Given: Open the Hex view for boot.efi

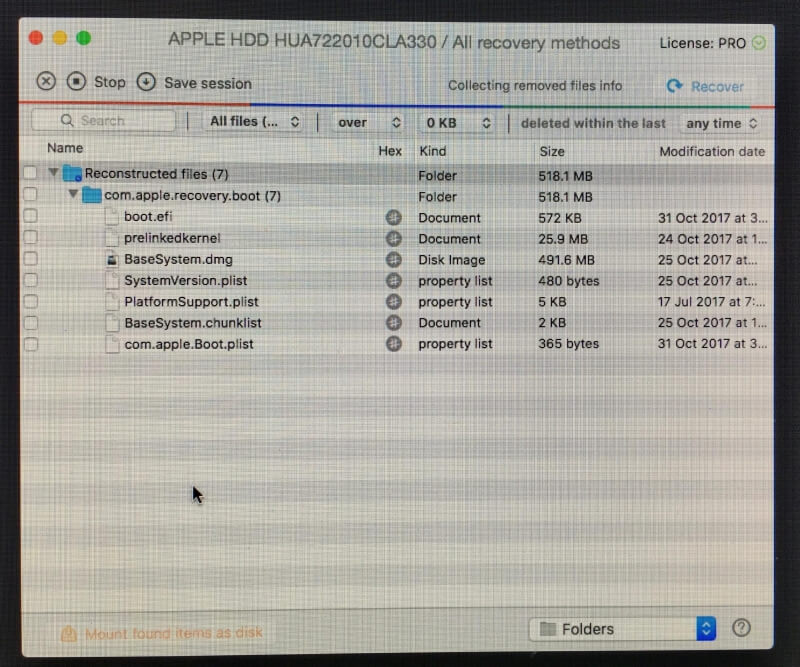Looking at the screenshot, I should (x=393, y=217).
